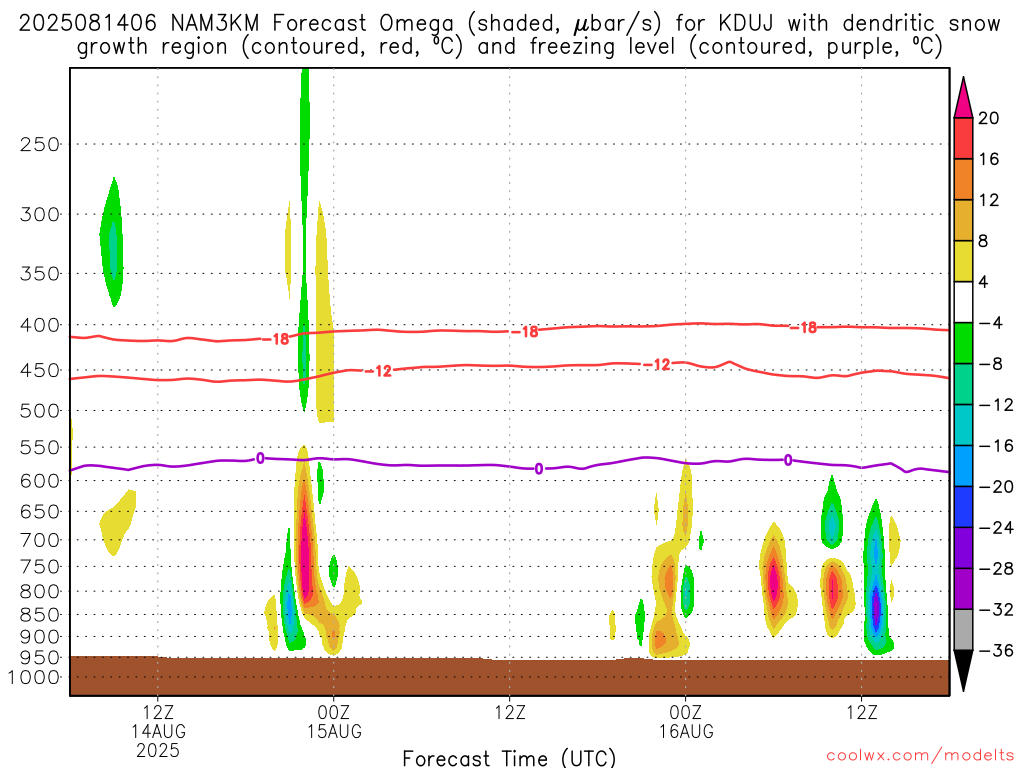Click the colorbar value label -36
Viewport: 1024px width, 768px height.
click(996, 651)
